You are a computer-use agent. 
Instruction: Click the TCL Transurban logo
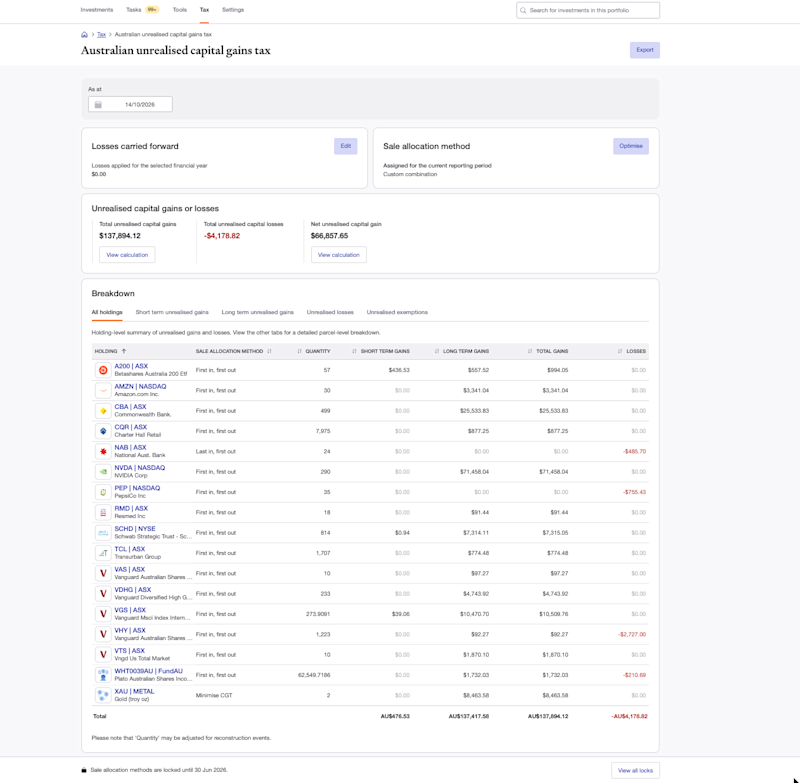(103, 553)
